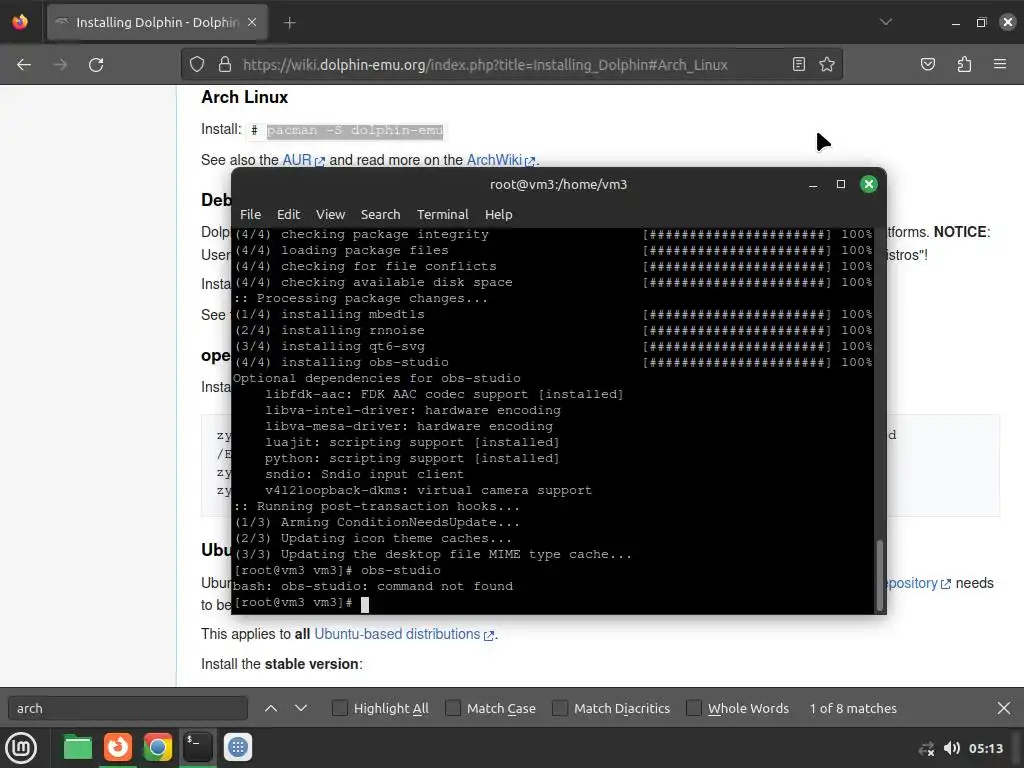Go to previous find match arrow
The width and height of the screenshot is (1024, 768).
tap(271, 708)
